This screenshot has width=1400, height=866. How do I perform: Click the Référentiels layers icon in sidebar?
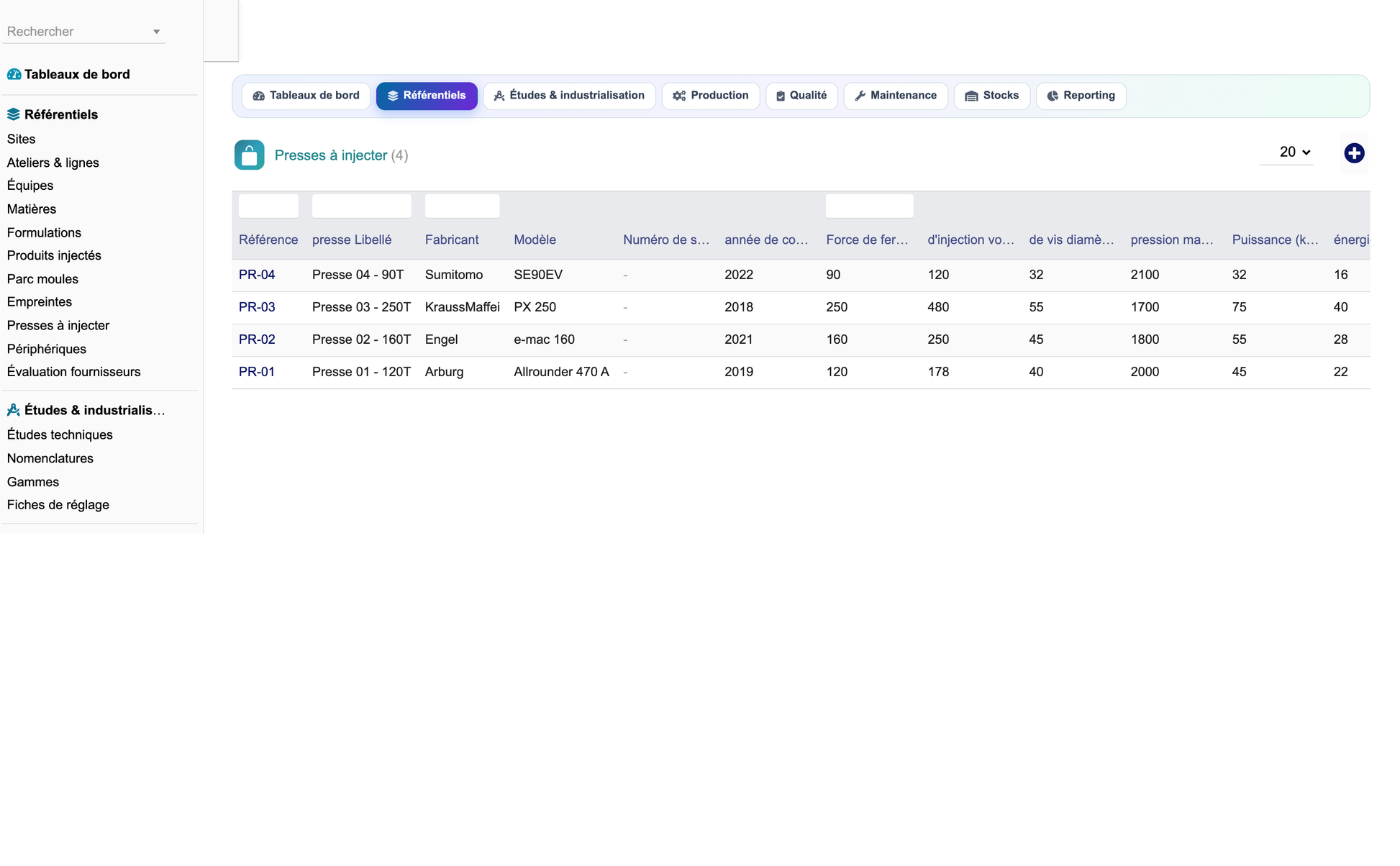coord(14,114)
